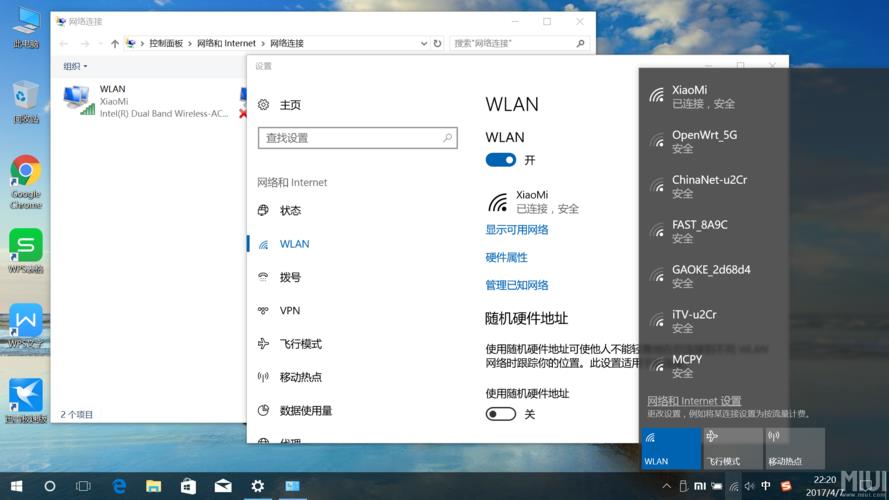Turn off the WLAN toggle switch

click(x=501, y=160)
